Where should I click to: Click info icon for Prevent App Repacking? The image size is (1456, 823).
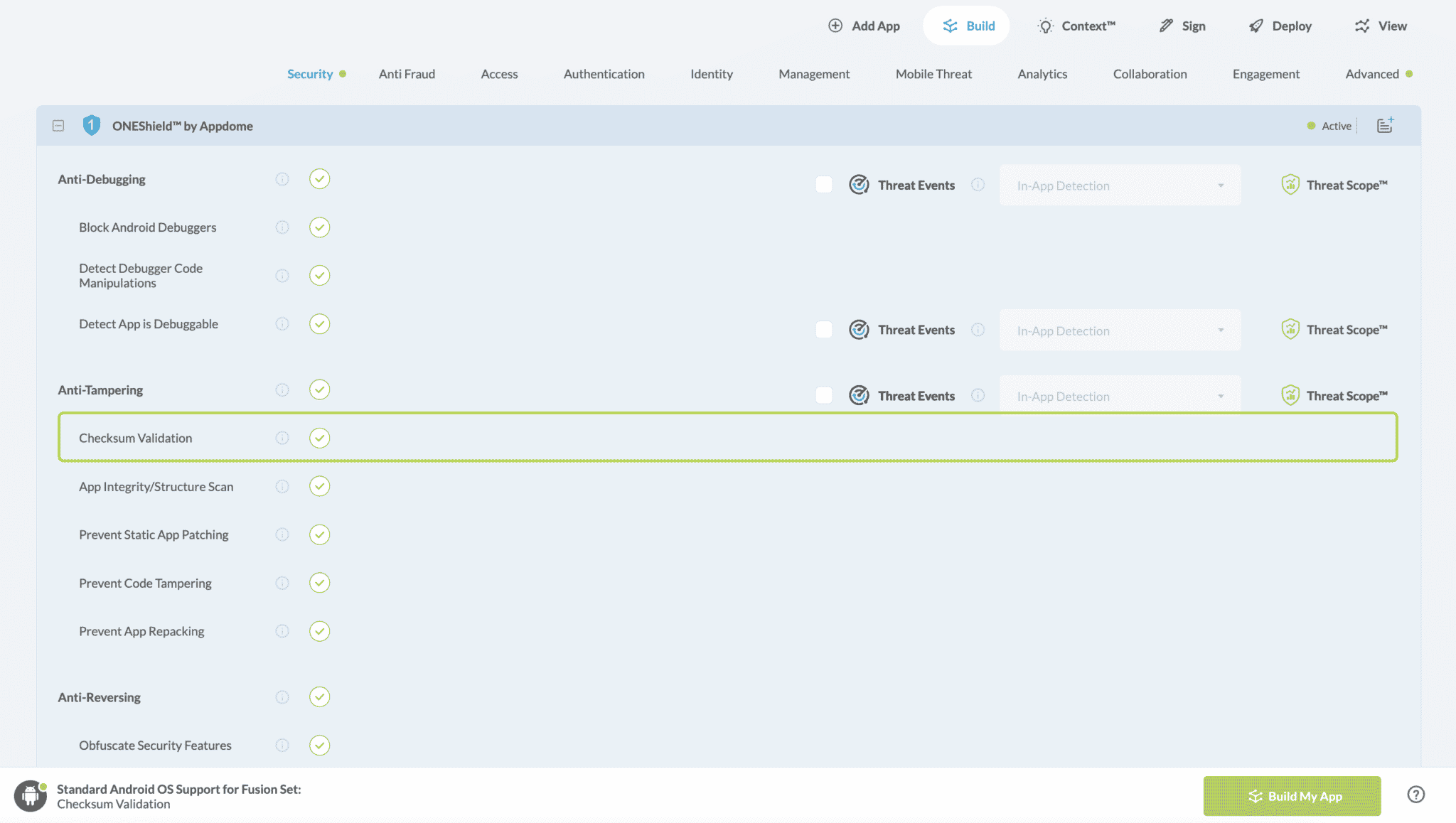tap(282, 631)
